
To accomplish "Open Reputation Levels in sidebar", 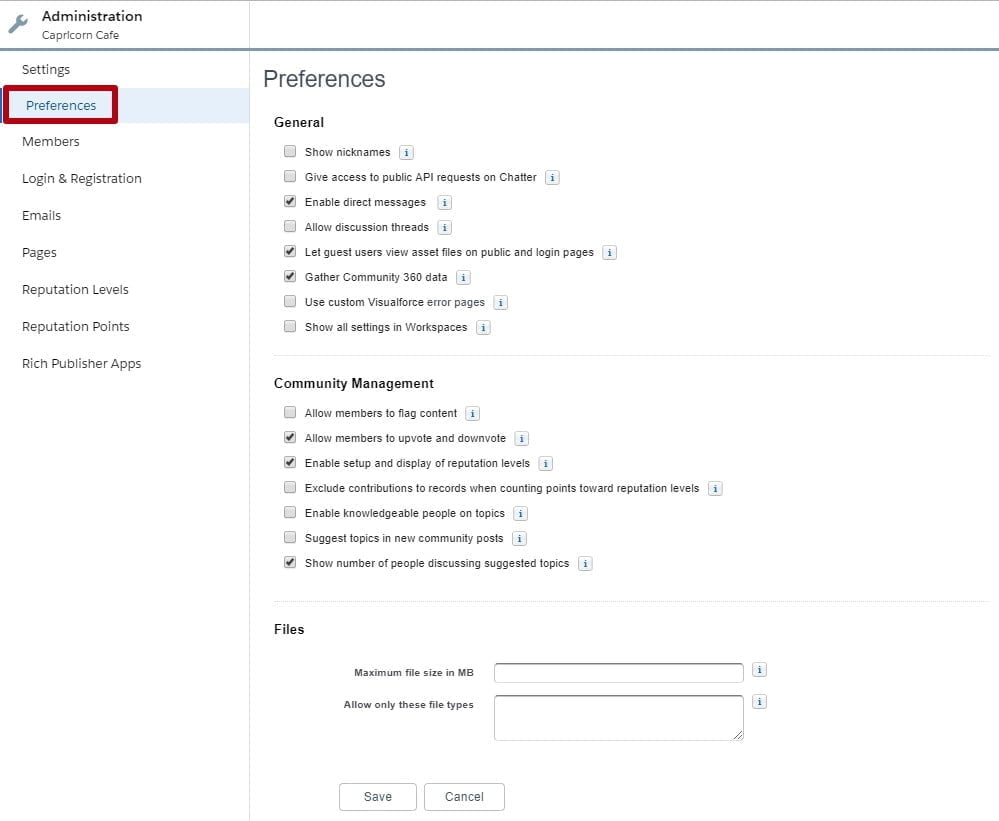I will [x=75, y=289].
